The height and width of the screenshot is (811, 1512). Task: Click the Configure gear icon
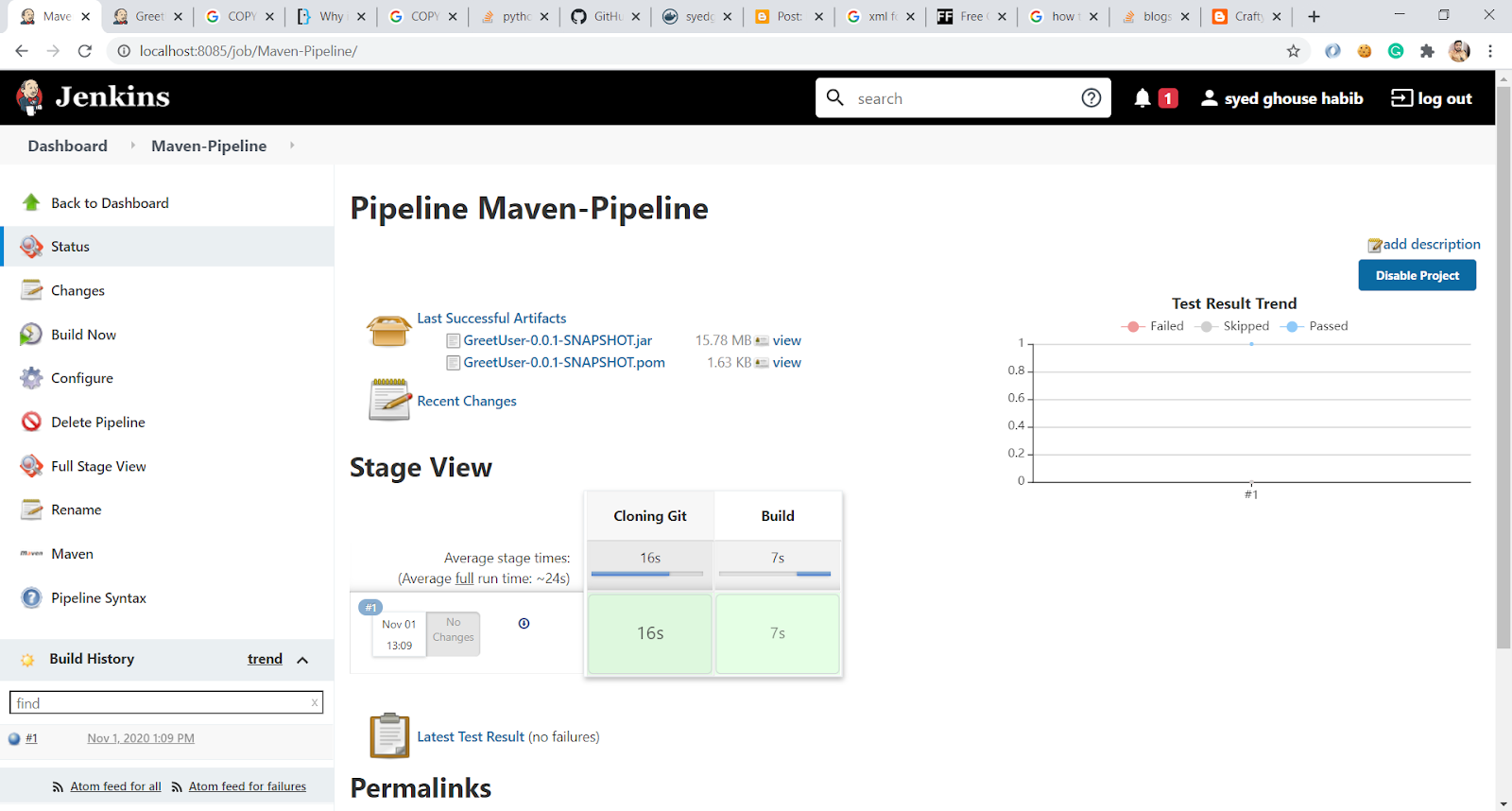pos(31,378)
